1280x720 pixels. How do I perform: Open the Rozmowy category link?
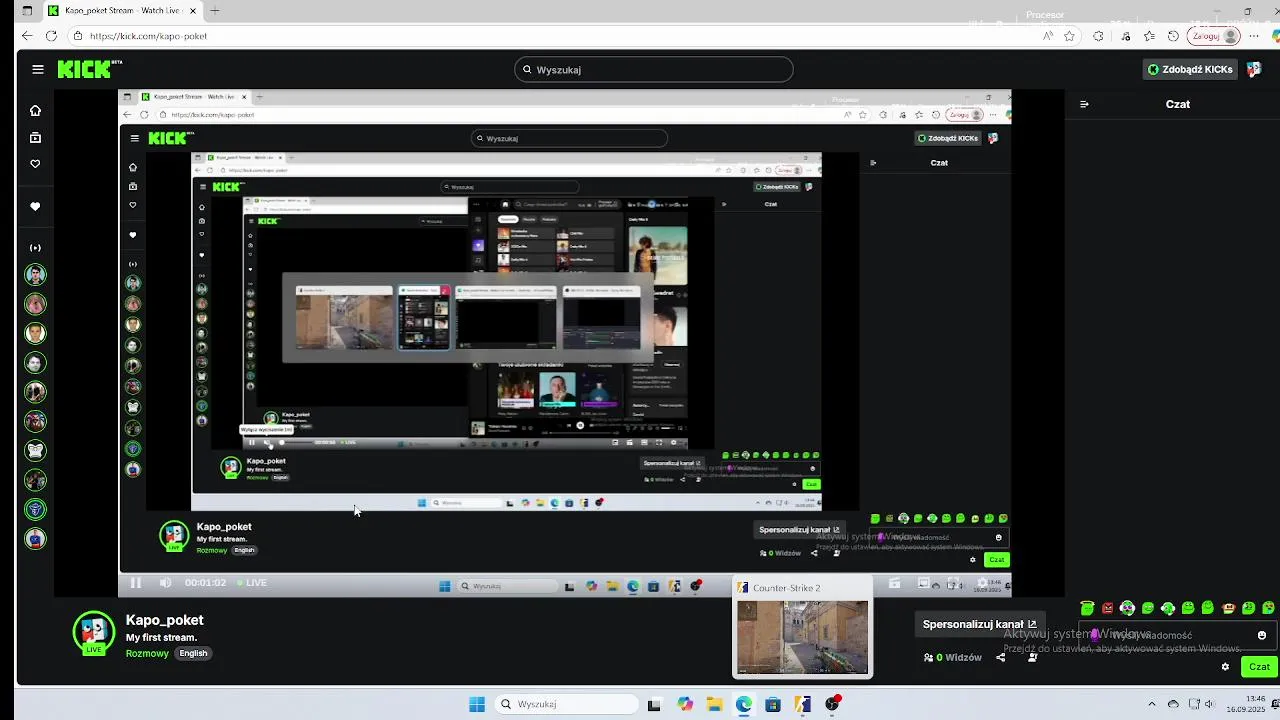[147, 653]
